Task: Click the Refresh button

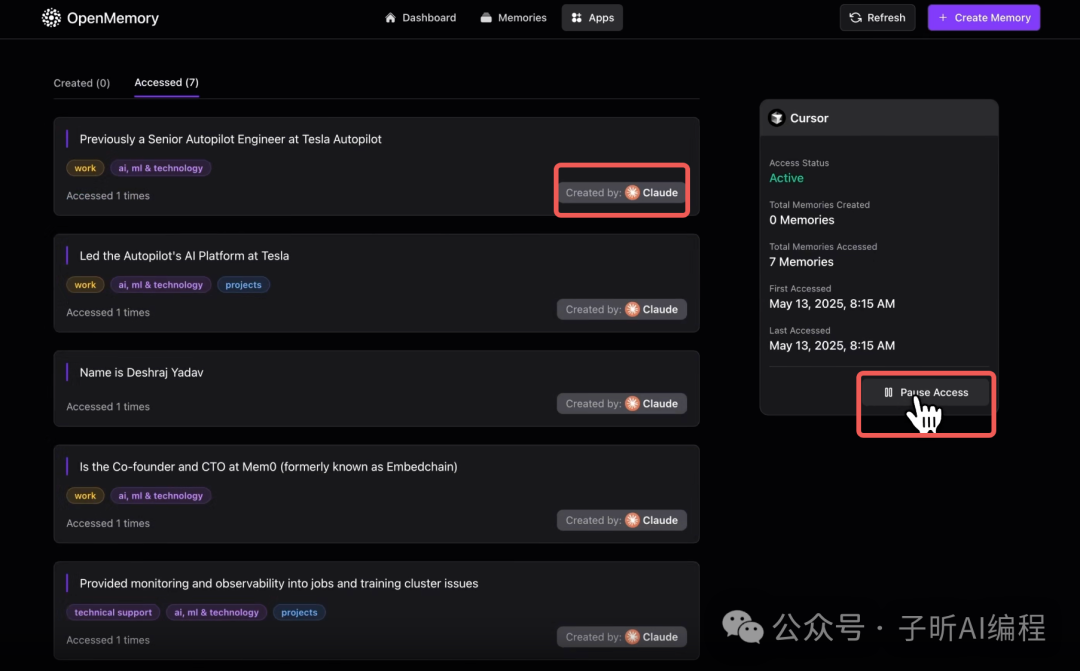Action: click(877, 18)
